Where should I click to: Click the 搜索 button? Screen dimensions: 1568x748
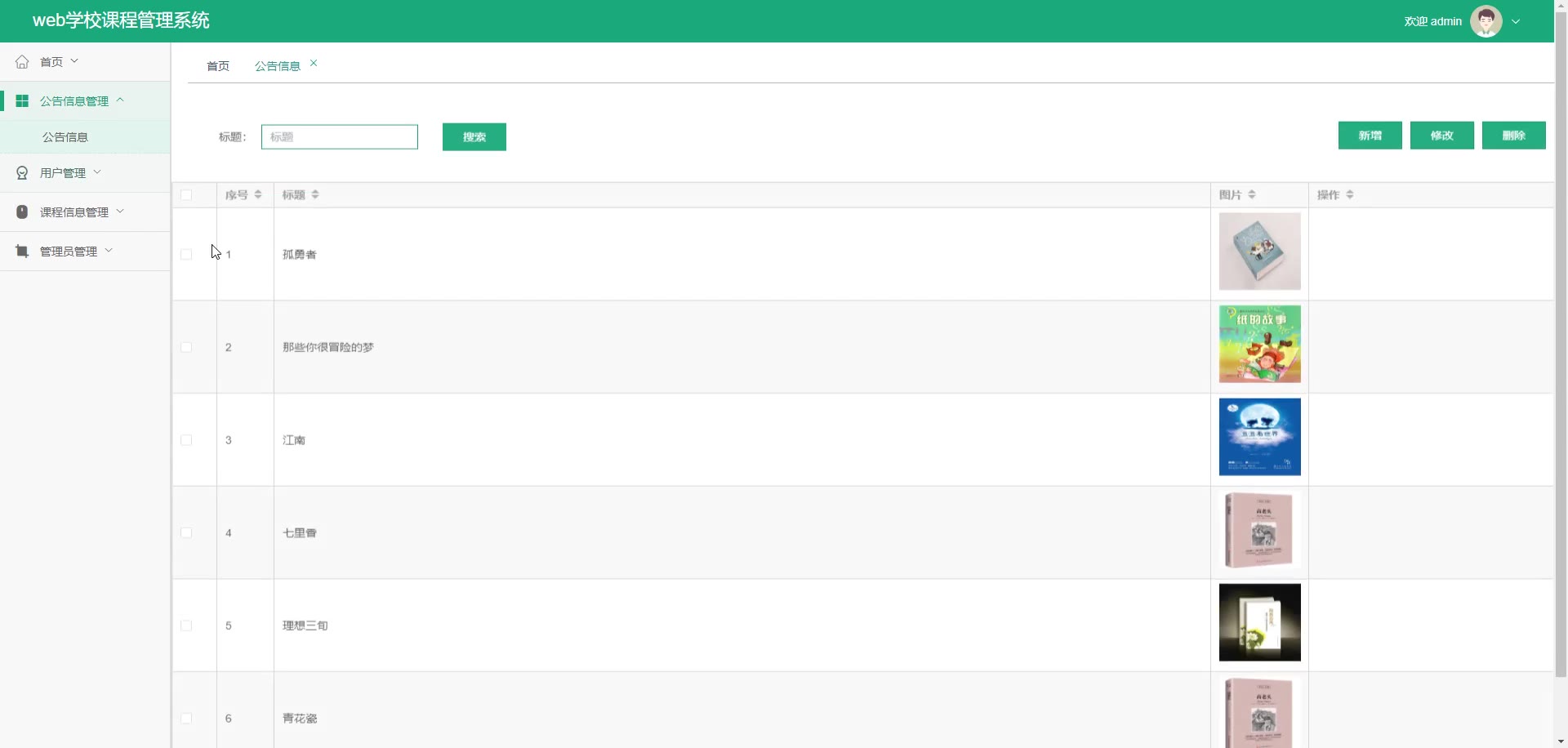[x=474, y=137]
